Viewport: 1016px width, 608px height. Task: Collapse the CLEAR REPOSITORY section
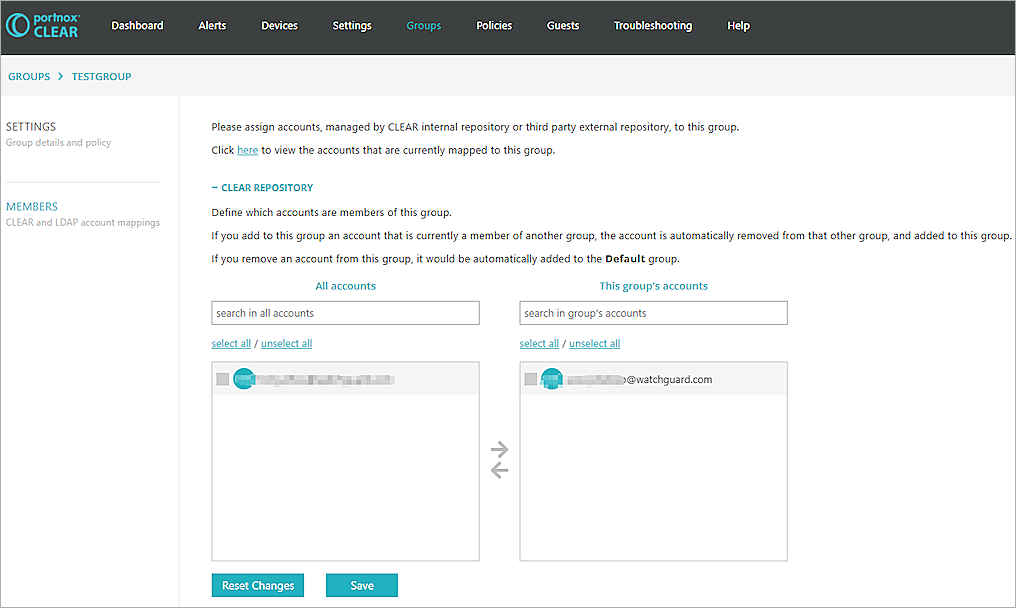point(214,187)
